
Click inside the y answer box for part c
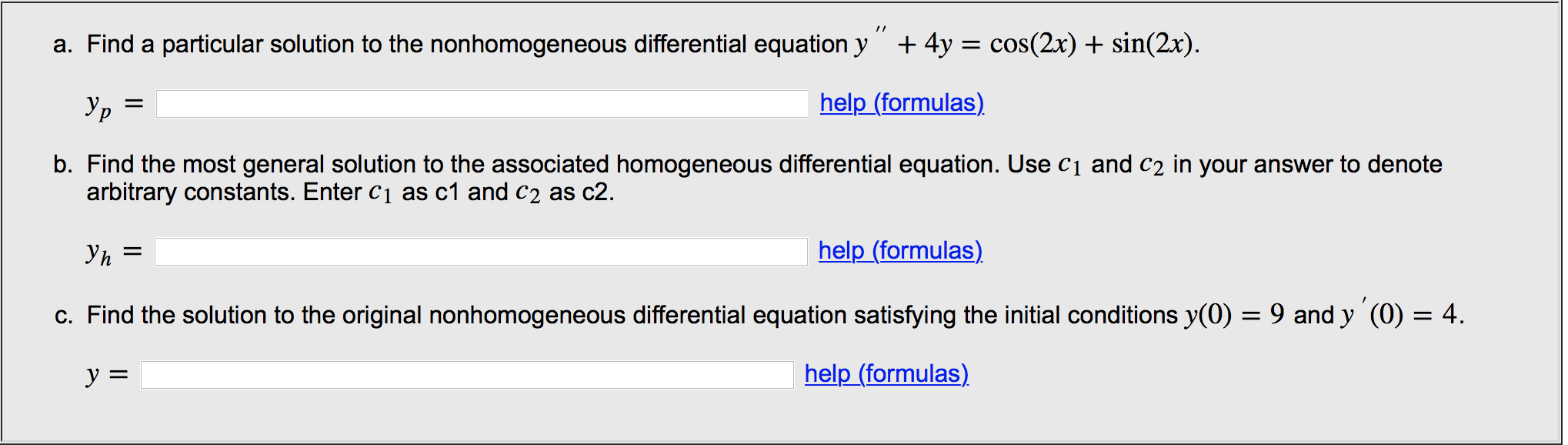[467, 374]
